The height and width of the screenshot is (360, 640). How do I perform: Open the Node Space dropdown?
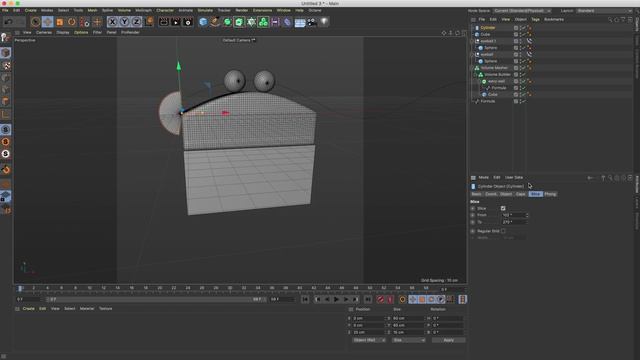click(x=522, y=11)
